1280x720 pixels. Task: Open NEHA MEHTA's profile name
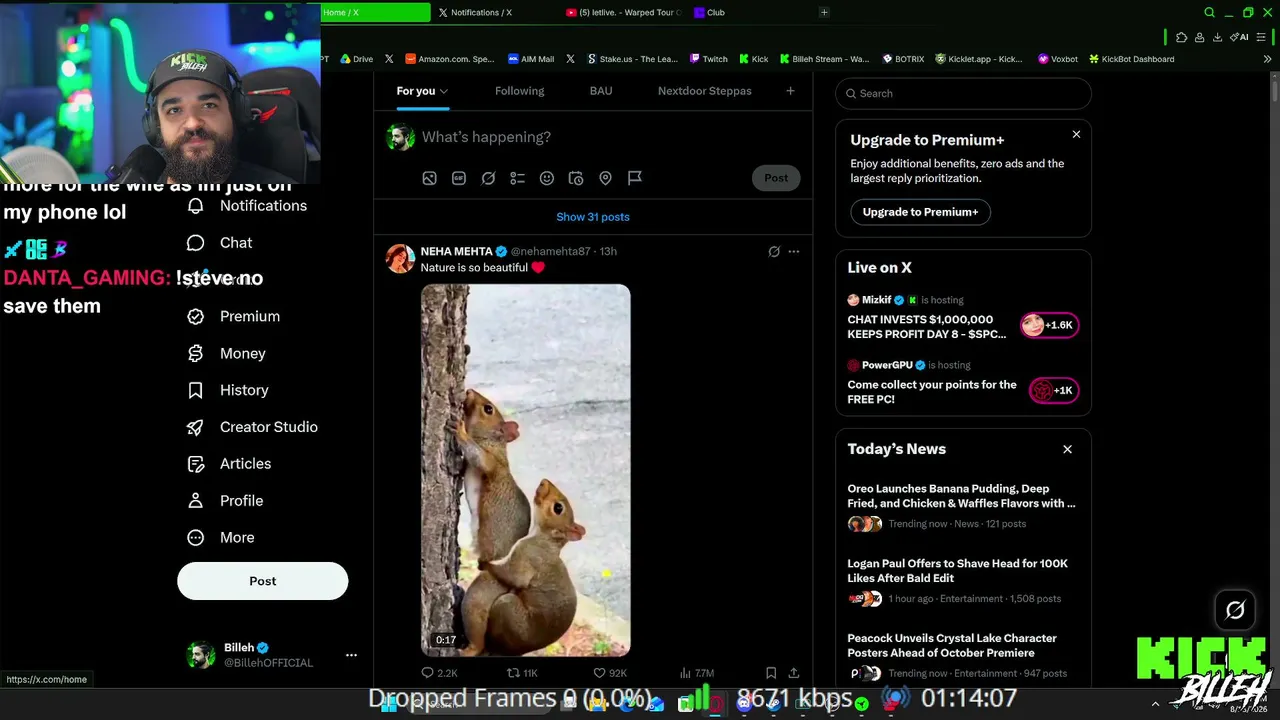click(x=457, y=252)
